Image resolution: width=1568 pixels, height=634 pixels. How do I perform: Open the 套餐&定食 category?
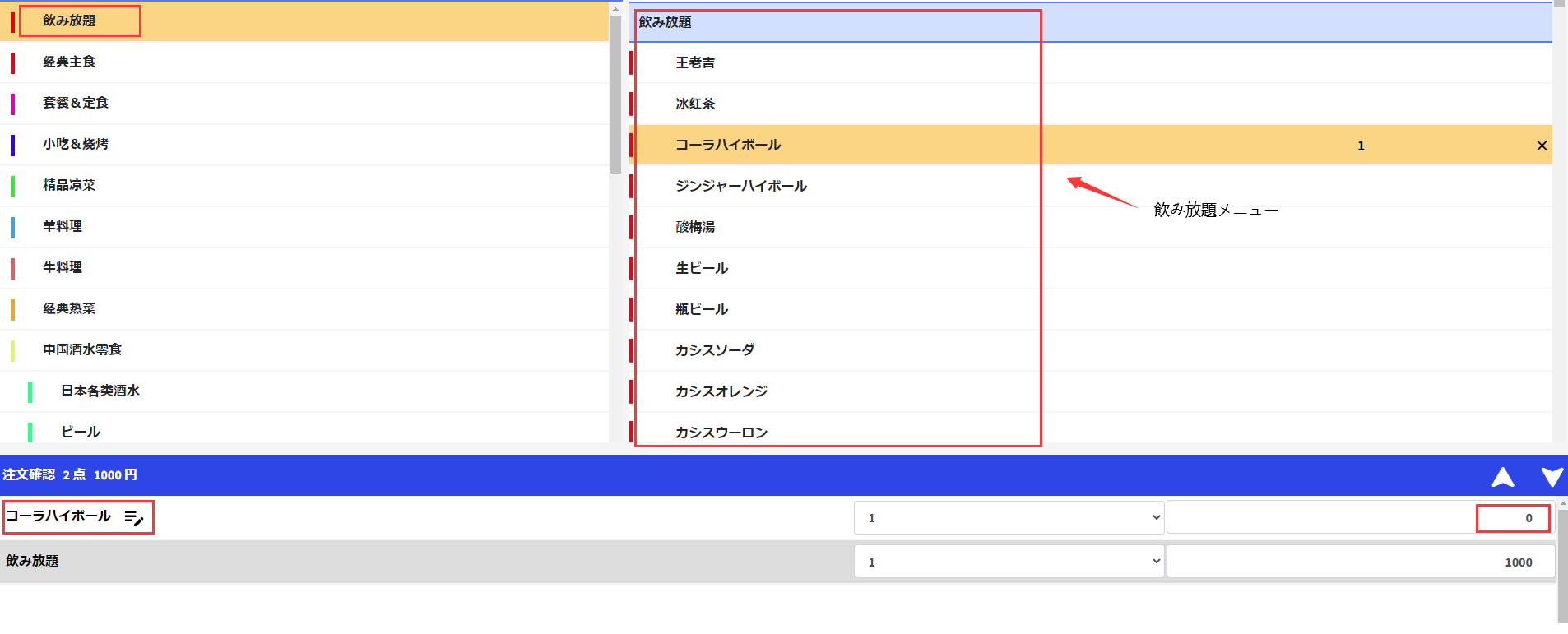(76, 103)
